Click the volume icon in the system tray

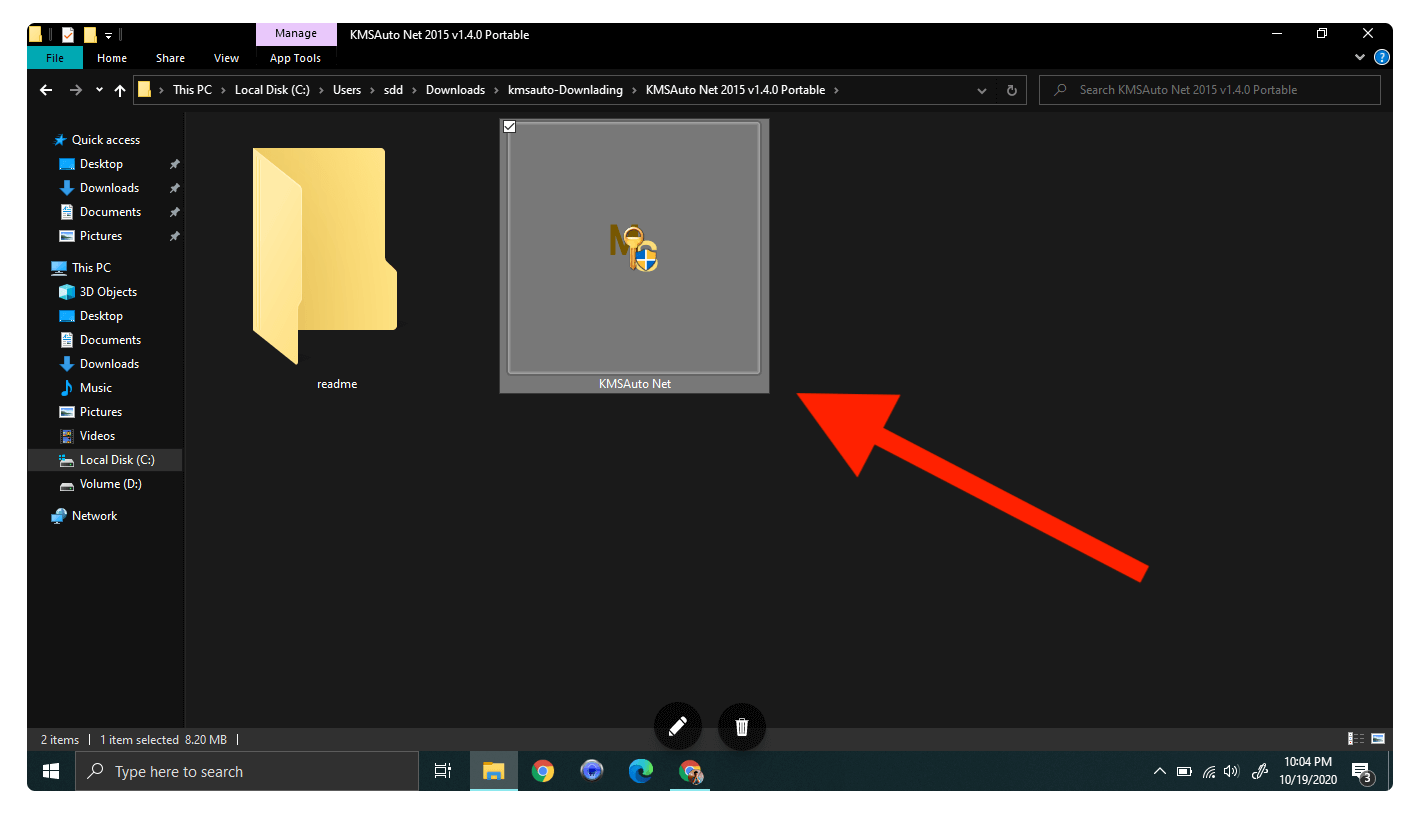pos(1231,771)
